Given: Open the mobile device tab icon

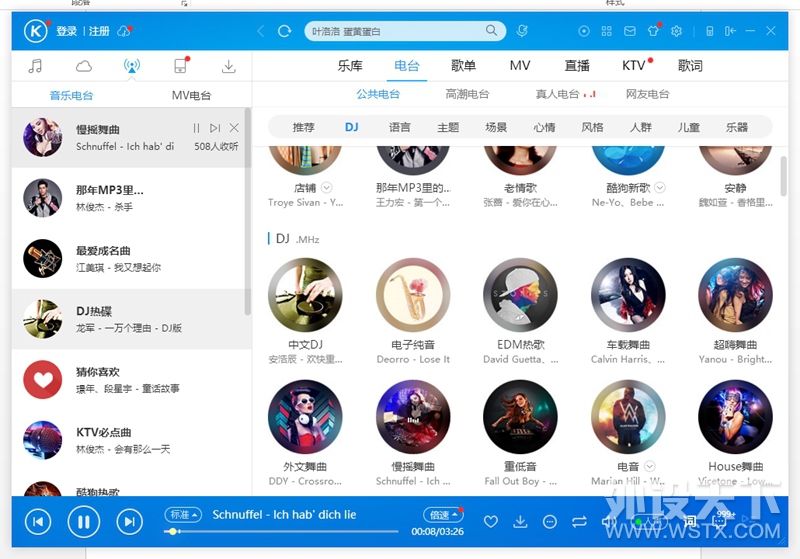Looking at the screenshot, I should coord(180,66).
